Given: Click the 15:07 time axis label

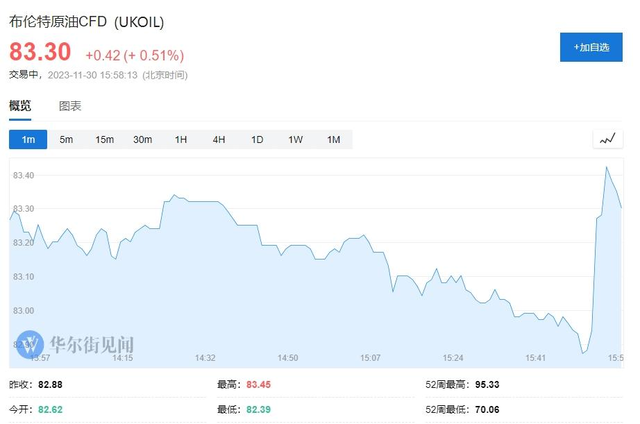Looking at the screenshot, I should 370,358.
